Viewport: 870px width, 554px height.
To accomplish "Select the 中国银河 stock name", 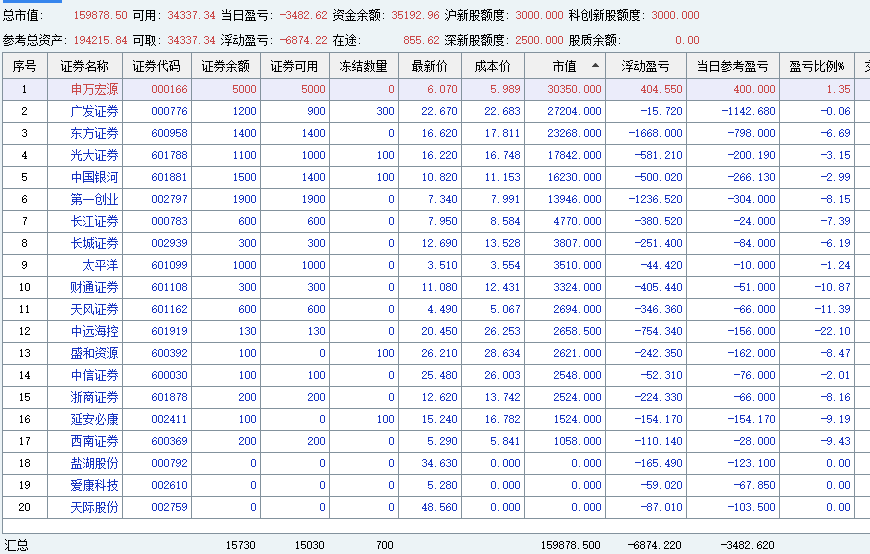I will (94, 177).
